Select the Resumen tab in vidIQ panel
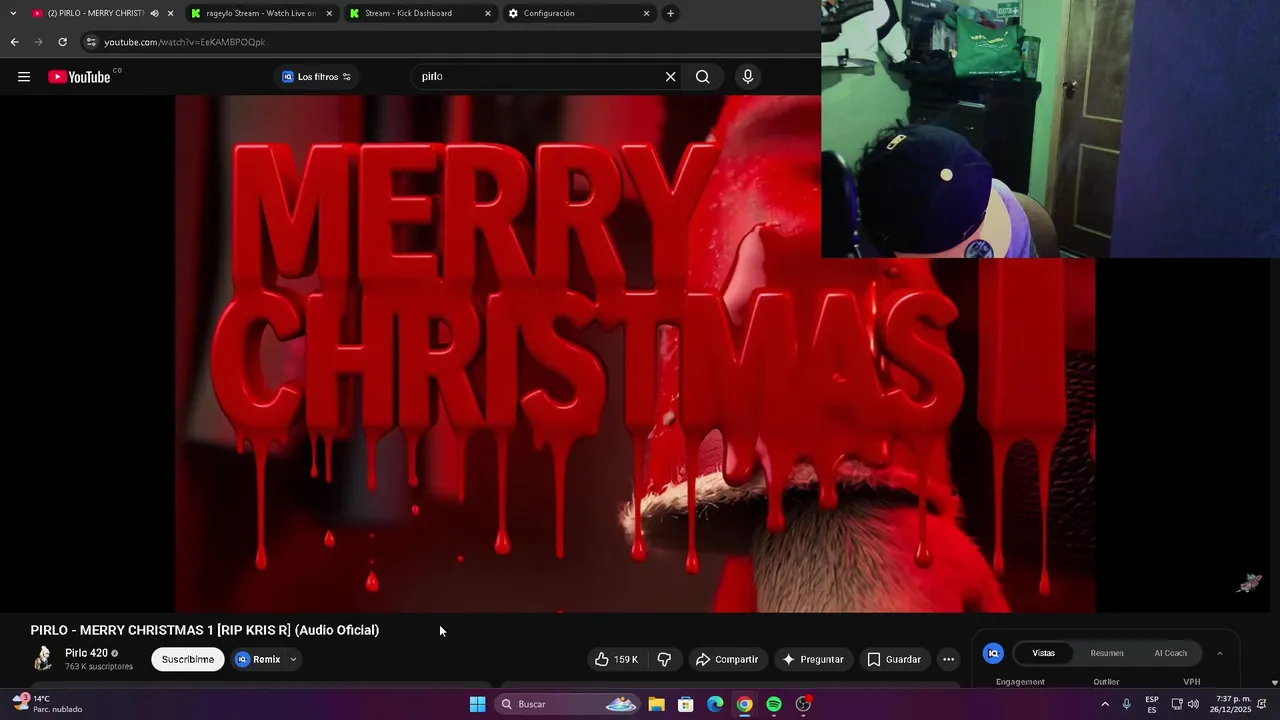 [x=1107, y=653]
